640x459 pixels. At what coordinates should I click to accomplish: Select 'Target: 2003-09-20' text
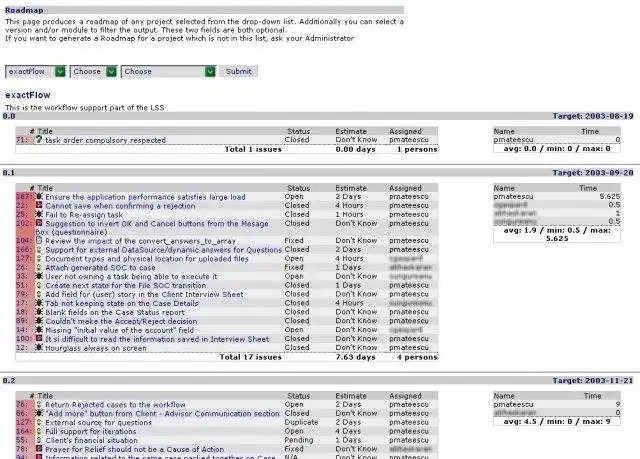[x=593, y=173]
